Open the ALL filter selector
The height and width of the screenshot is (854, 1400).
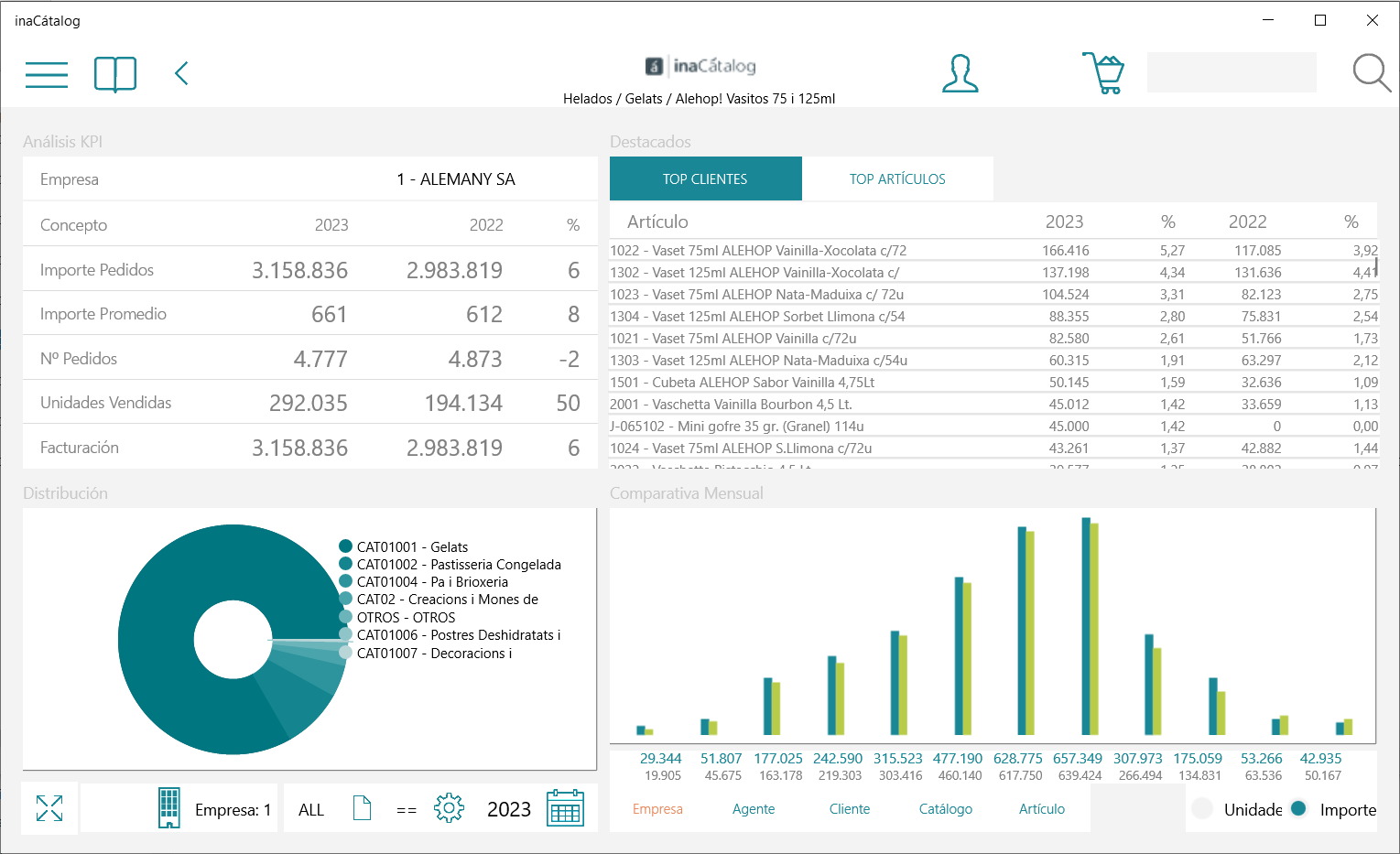311,810
